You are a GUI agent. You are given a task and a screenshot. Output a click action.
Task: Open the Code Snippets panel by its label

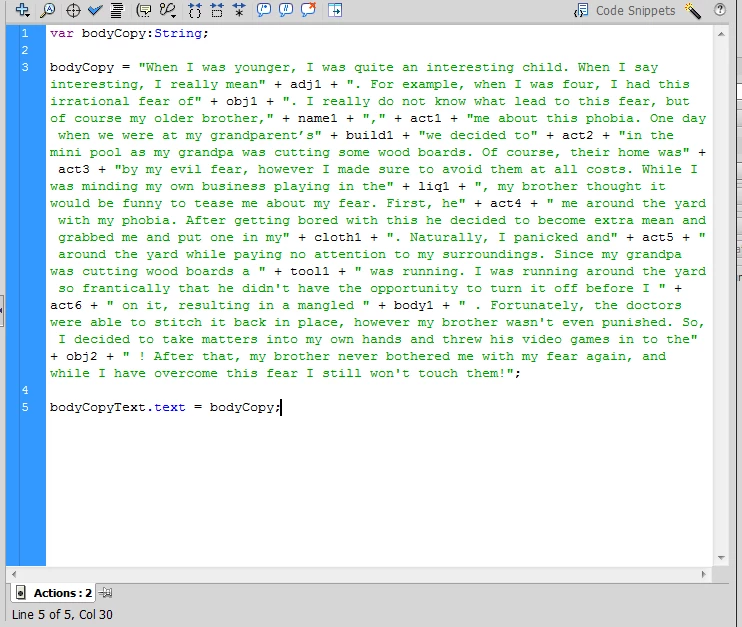[x=635, y=10]
